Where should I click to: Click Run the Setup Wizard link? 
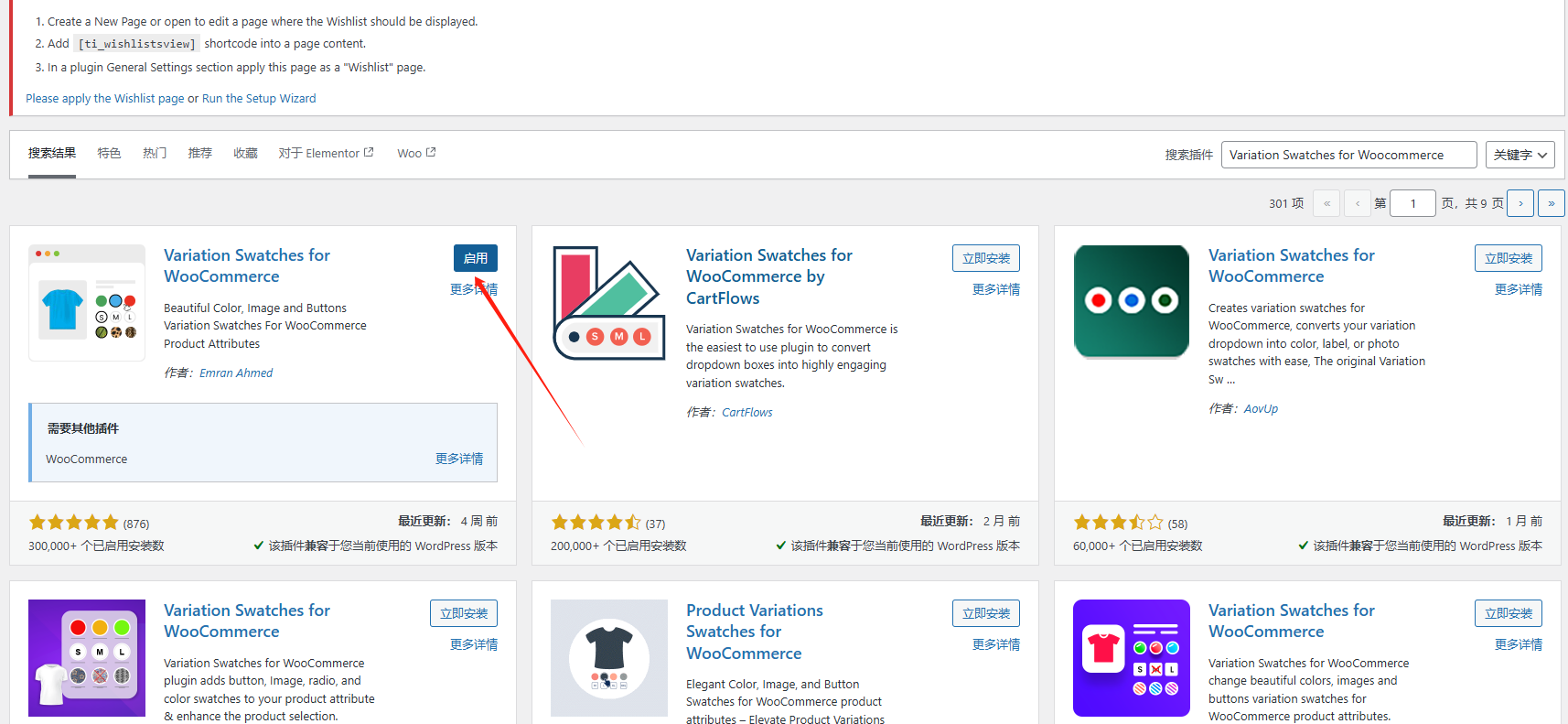(259, 99)
